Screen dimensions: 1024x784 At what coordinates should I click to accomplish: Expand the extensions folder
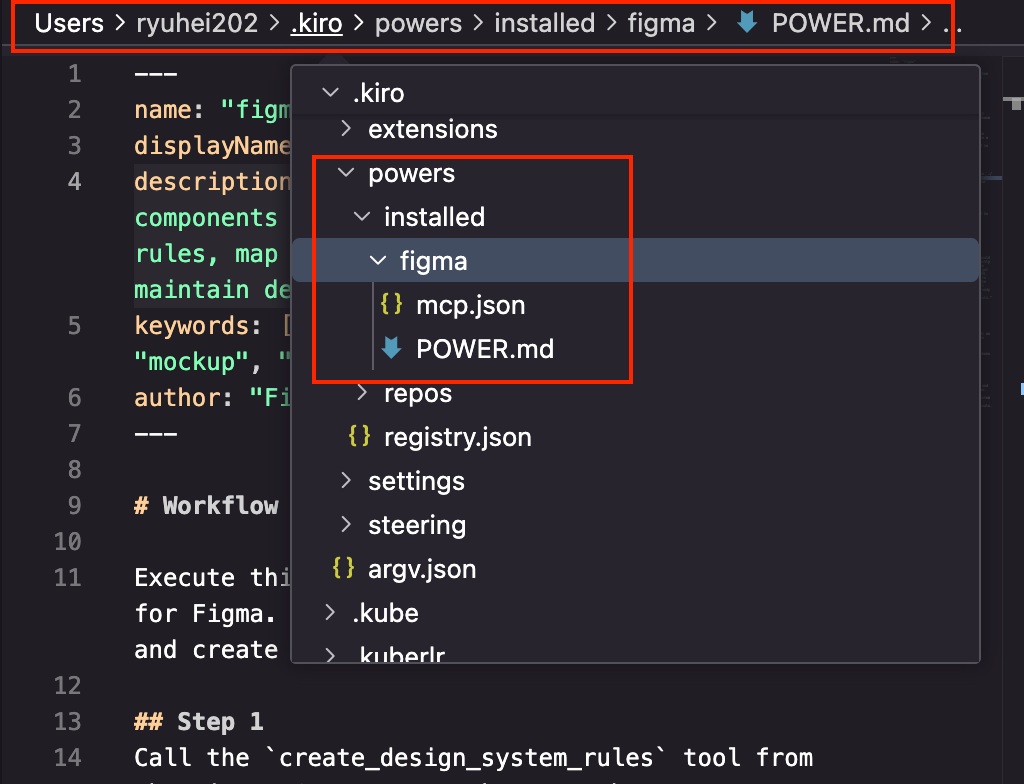(x=345, y=129)
